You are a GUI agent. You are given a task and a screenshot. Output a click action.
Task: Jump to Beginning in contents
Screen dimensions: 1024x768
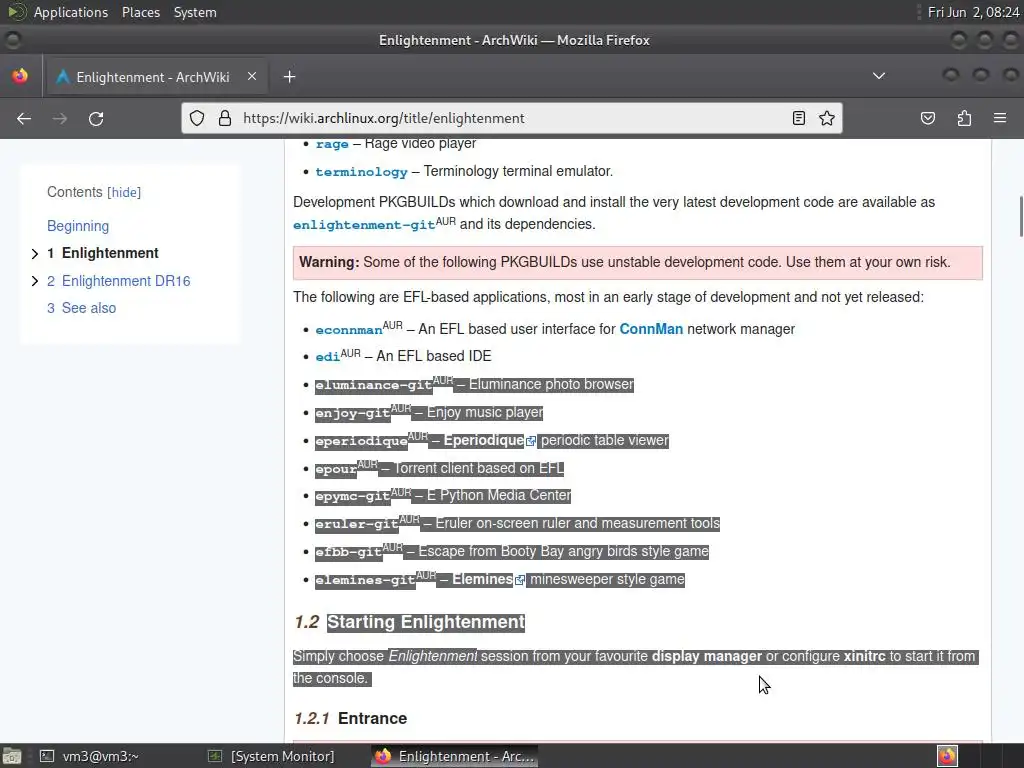(x=78, y=226)
